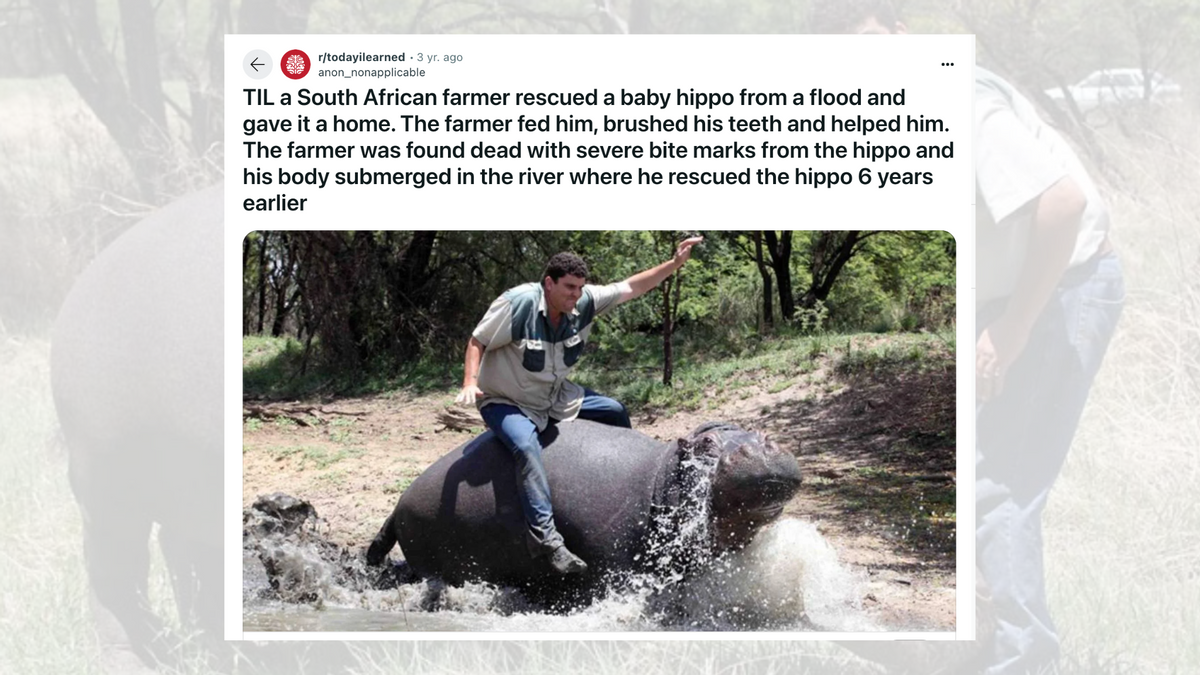Go back using the left arrow button

[257, 64]
